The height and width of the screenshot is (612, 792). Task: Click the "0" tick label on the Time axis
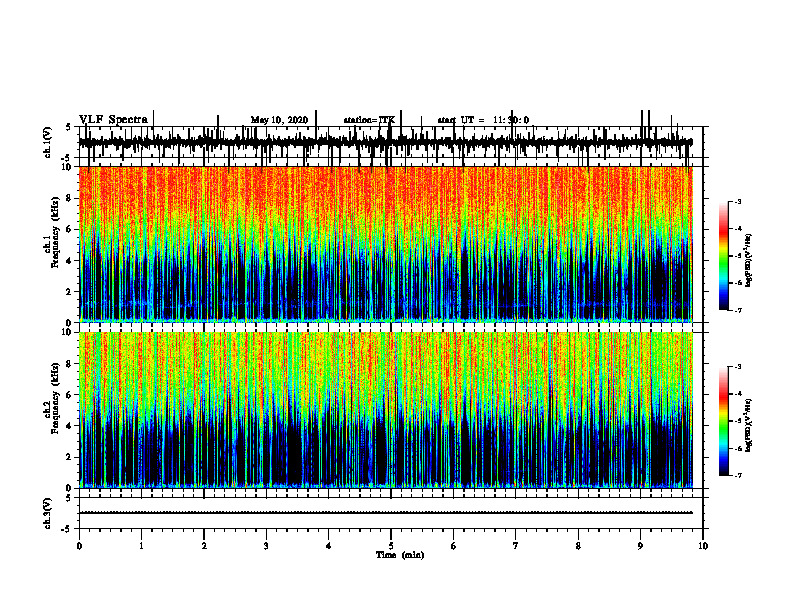(x=79, y=546)
